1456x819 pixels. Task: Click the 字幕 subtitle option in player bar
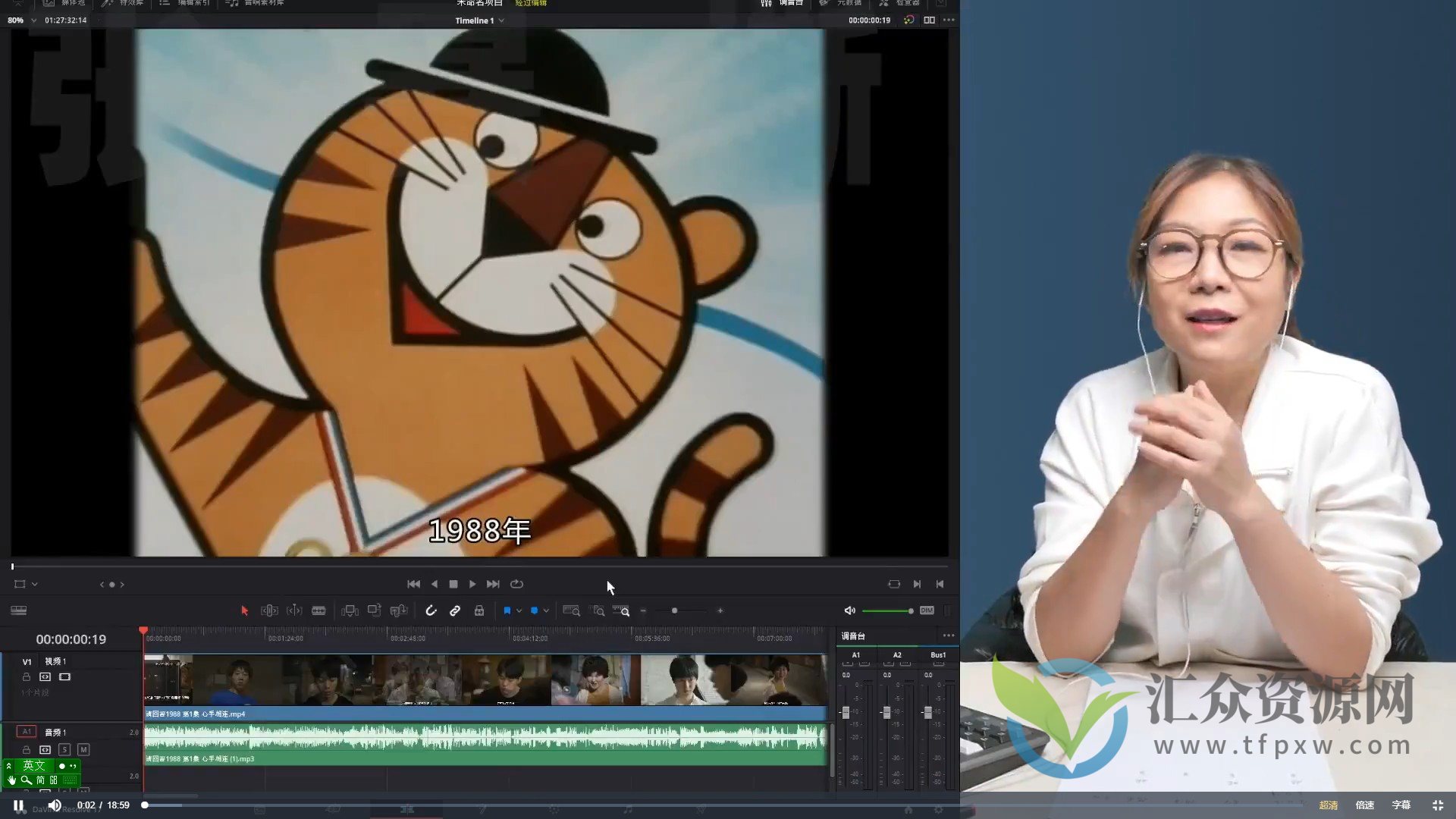tap(1401, 805)
